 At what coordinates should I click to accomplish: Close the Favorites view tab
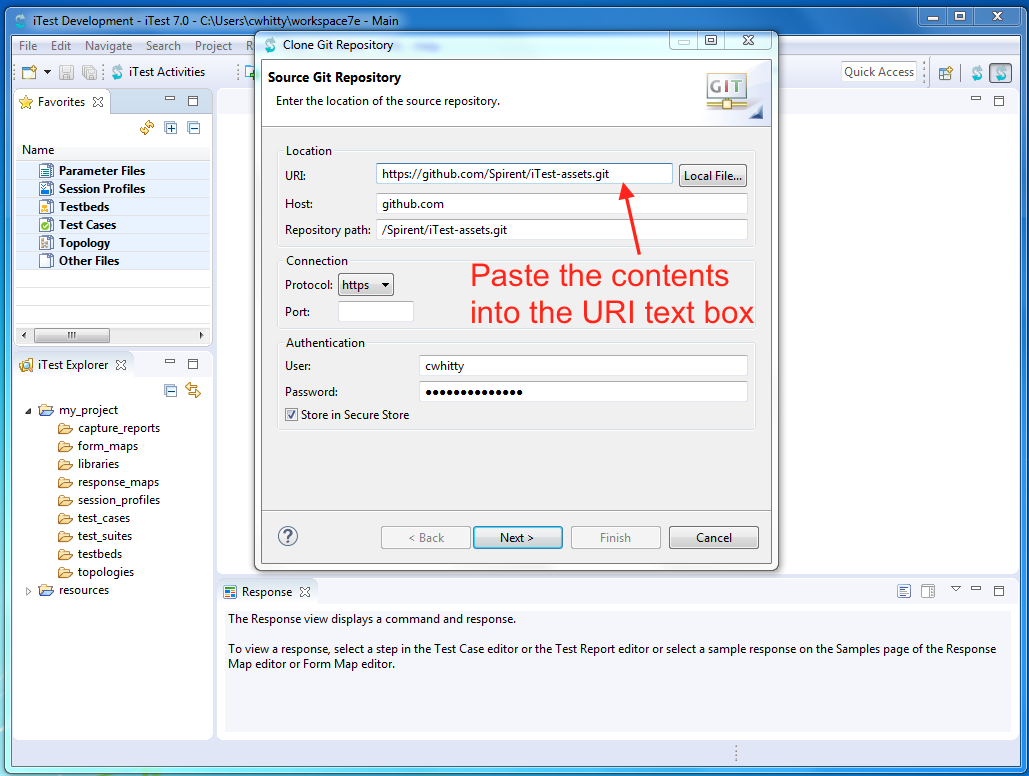tap(98, 102)
